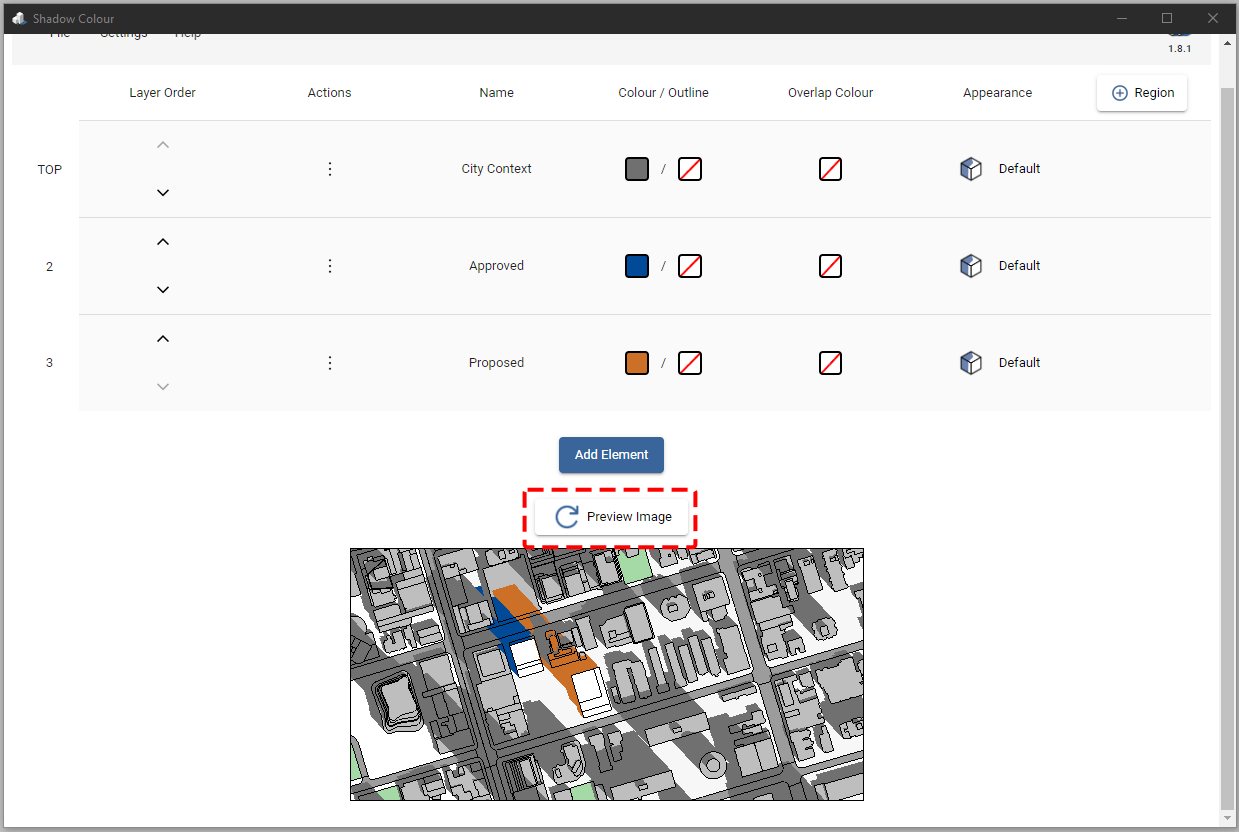1239x832 pixels.
Task: Click the Region add icon
Action: [x=1118, y=92]
